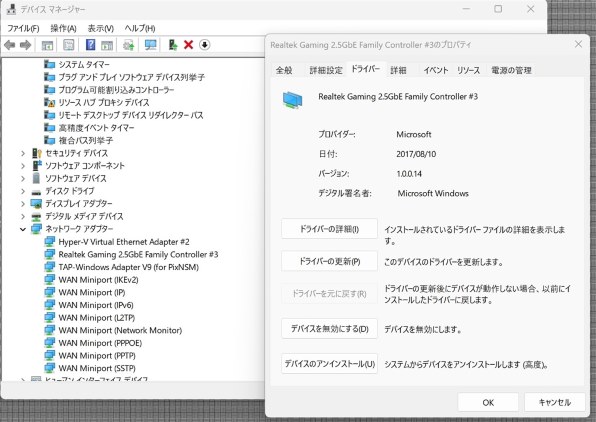
Task: Switch to the 電源の管理 tab
Action: (x=511, y=70)
